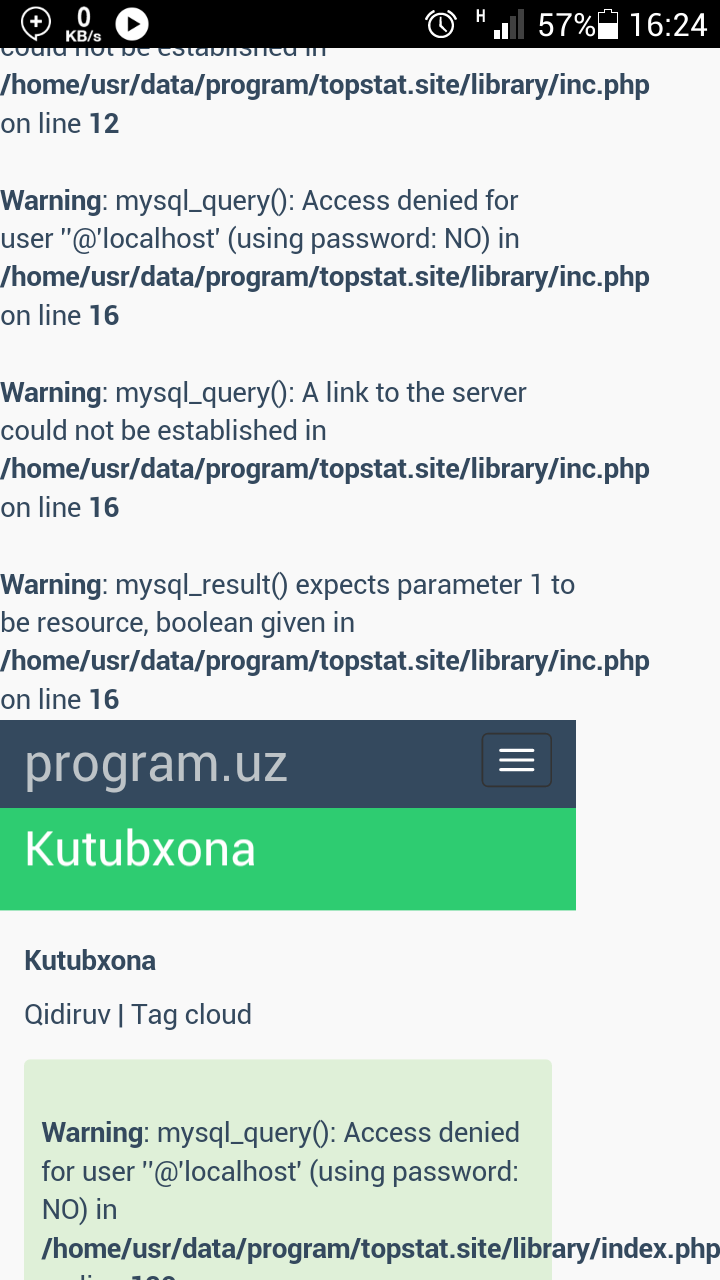The height and width of the screenshot is (1280, 720).
Task: Open the Qidiruv search link
Action: pos(67,1014)
